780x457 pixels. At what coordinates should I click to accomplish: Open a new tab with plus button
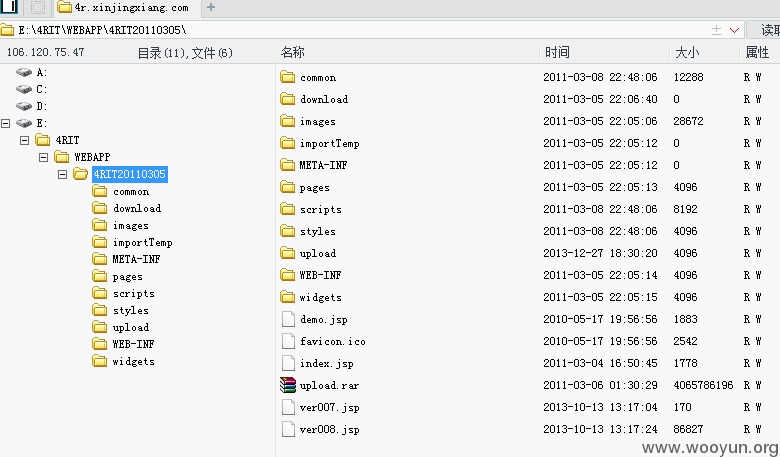point(211,7)
